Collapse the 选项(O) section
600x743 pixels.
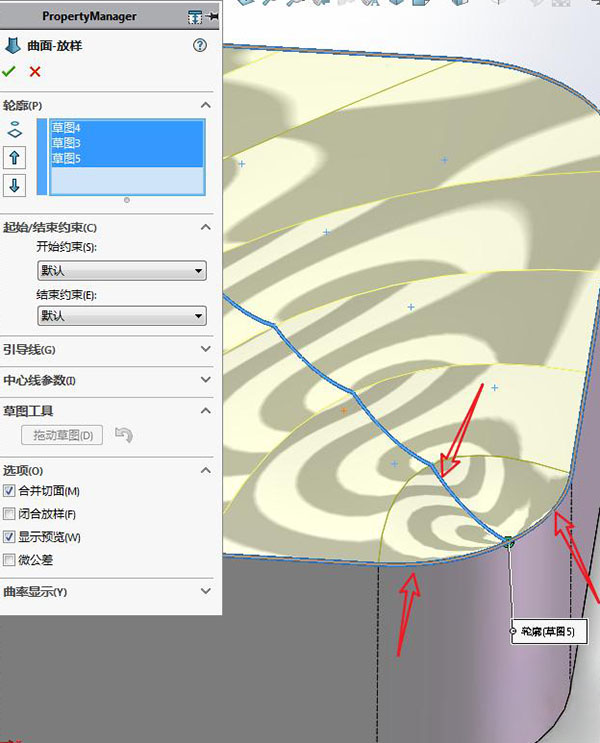coord(206,471)
